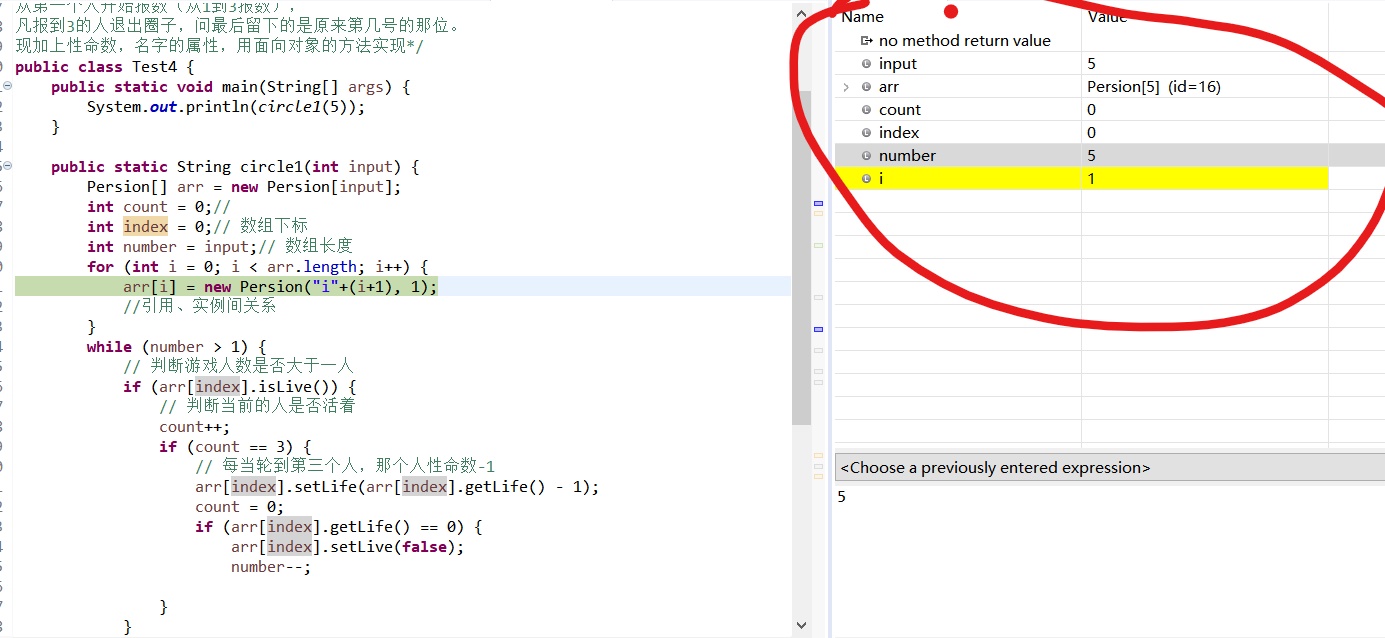Click the 'System.out.println(circle1(5));' line
This screenshot has height=638, width=1385.
click(x=226, y=107)
